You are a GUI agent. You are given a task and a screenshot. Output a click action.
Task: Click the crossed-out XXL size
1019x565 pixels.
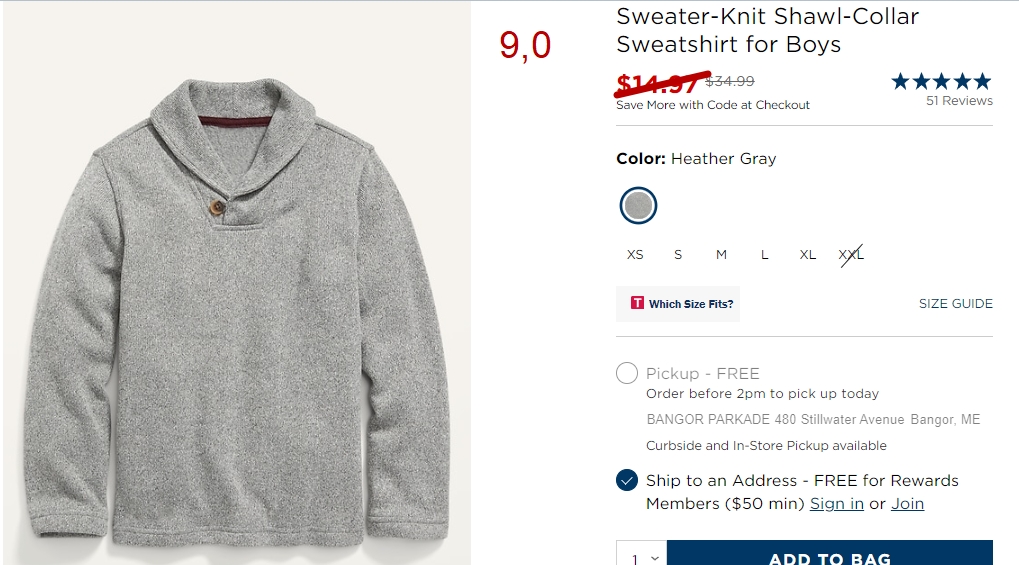click(x=851, y=255)
